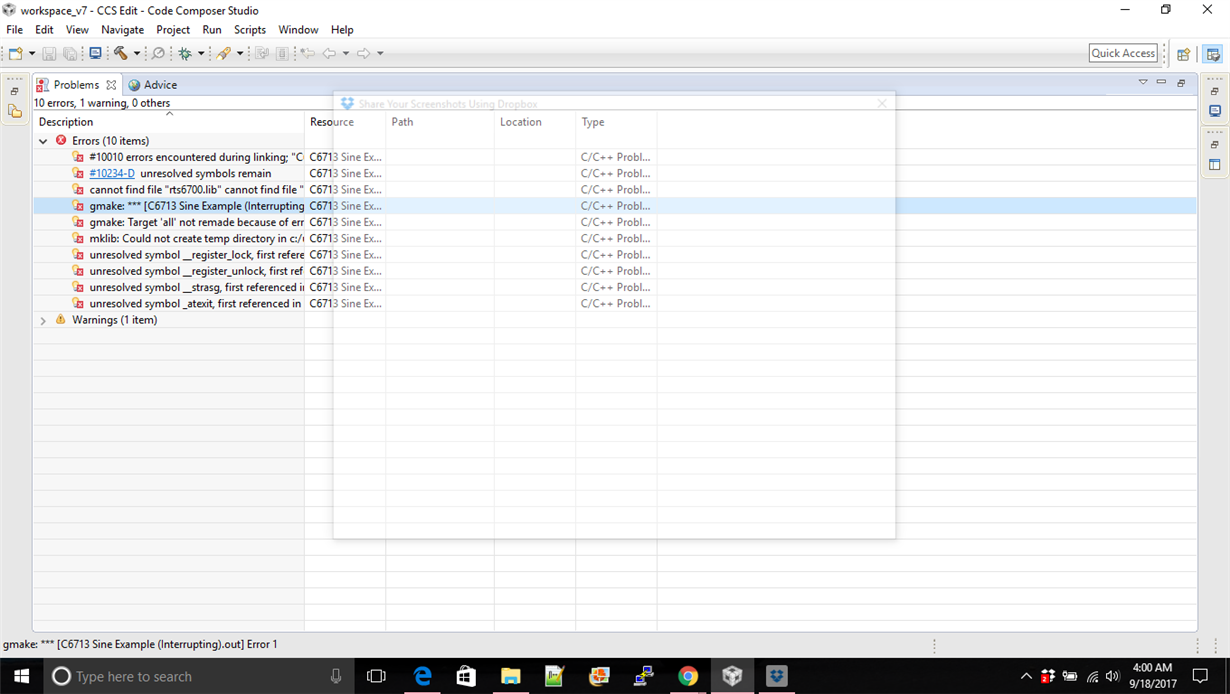Screen dimensions: 1230x694
Task: Collapse the Errors (10 items) group
Action: click(x=43, y=141)
